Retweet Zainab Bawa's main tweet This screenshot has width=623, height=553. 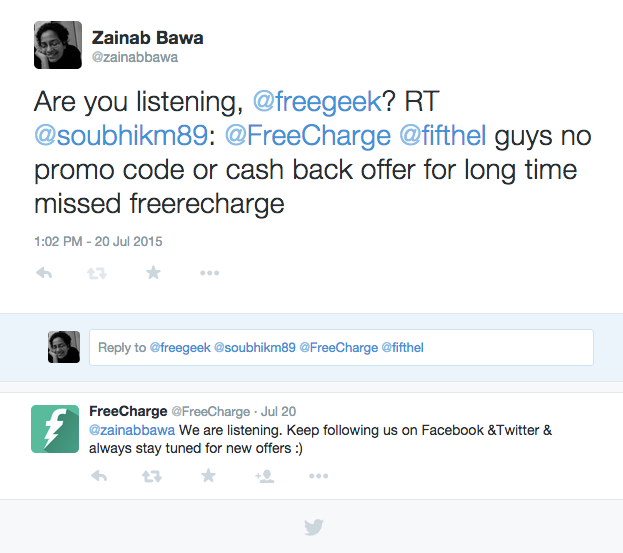(98, 273)
